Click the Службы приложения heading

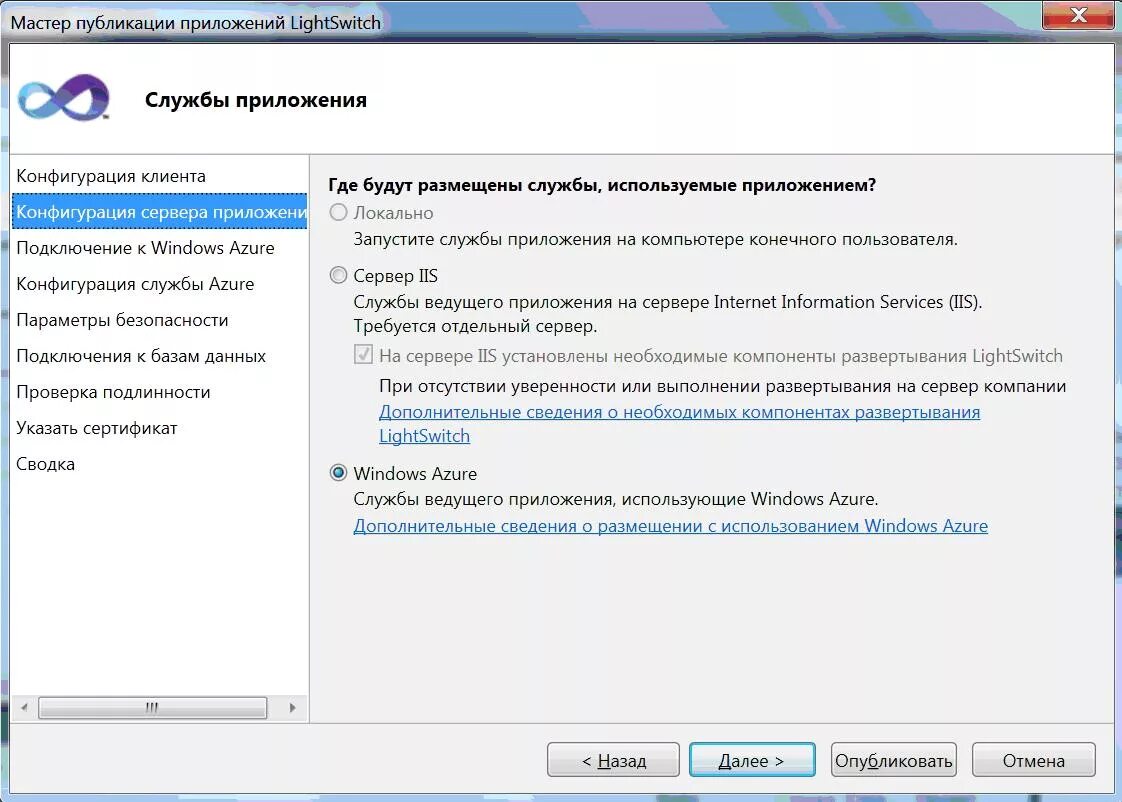(255, 99)
